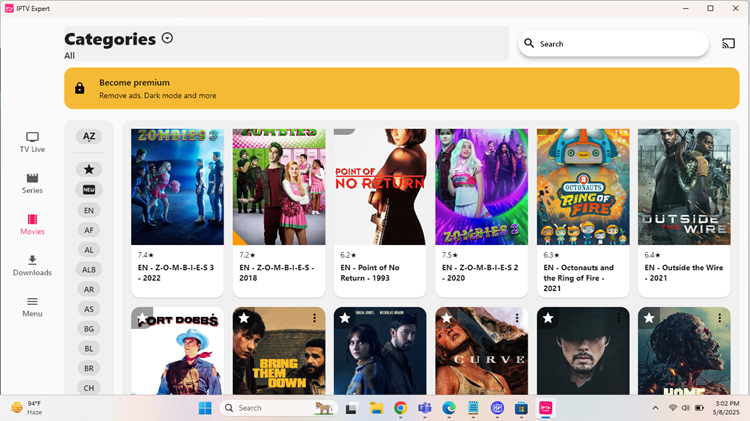Viewport: 750px width, 421px height.
Task: Select the BR category chip
Action: pyautogui.click(x=89, y=368)
